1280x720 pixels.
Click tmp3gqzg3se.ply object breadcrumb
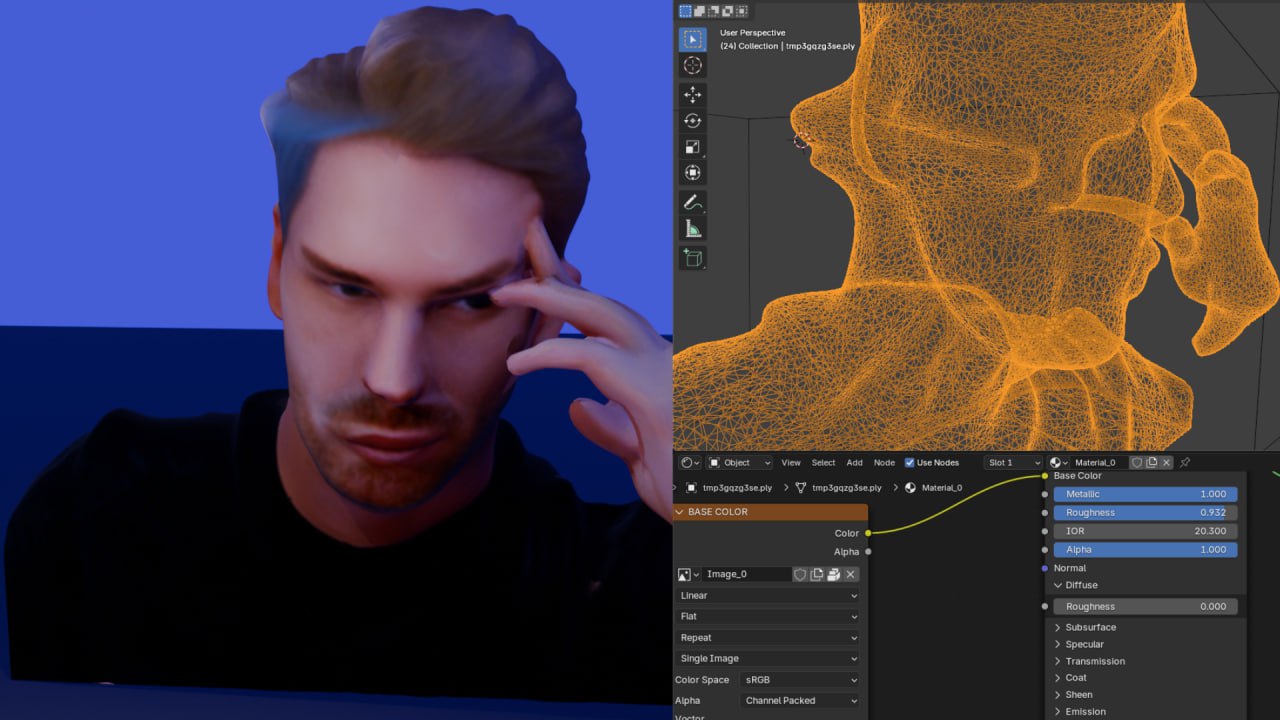[731, 488]
